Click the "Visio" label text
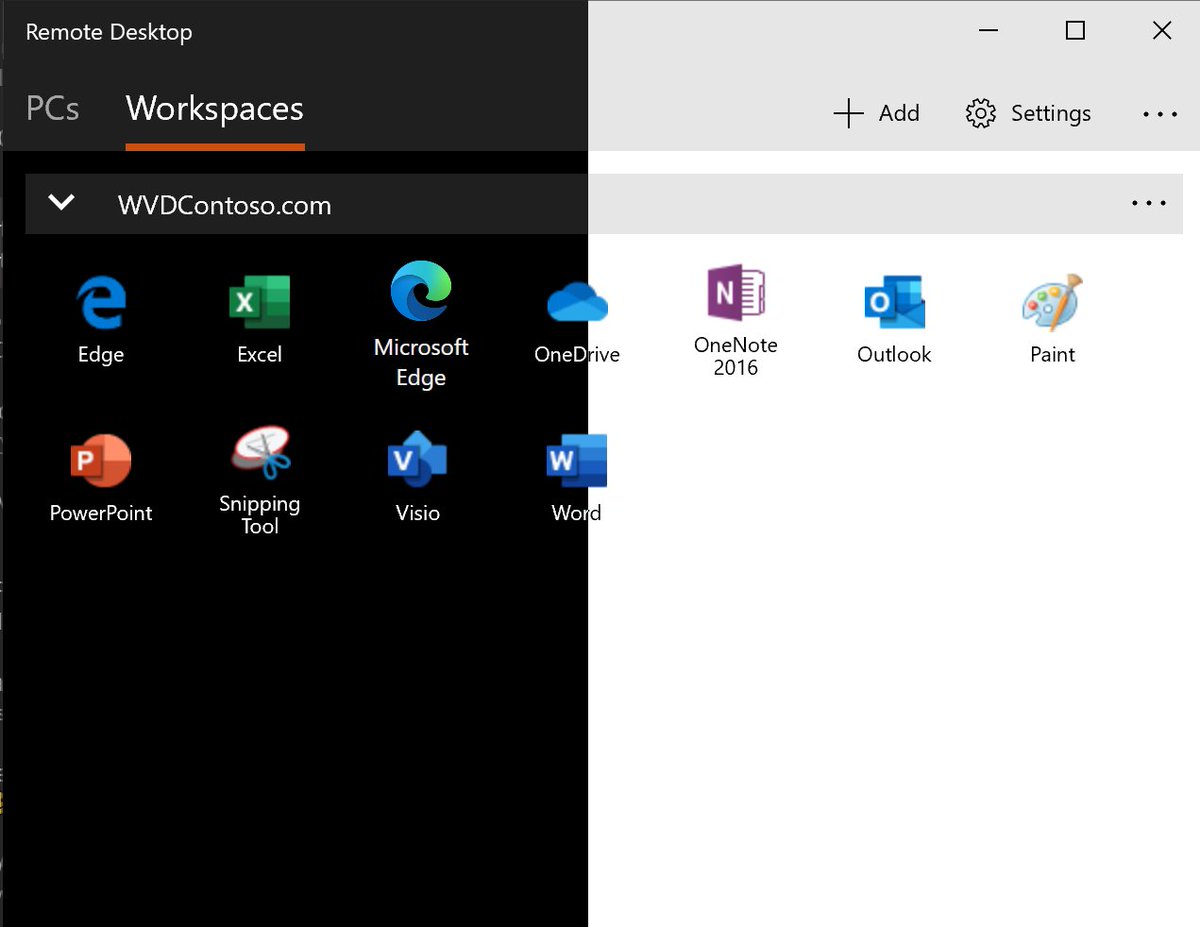 click(417, 513)
